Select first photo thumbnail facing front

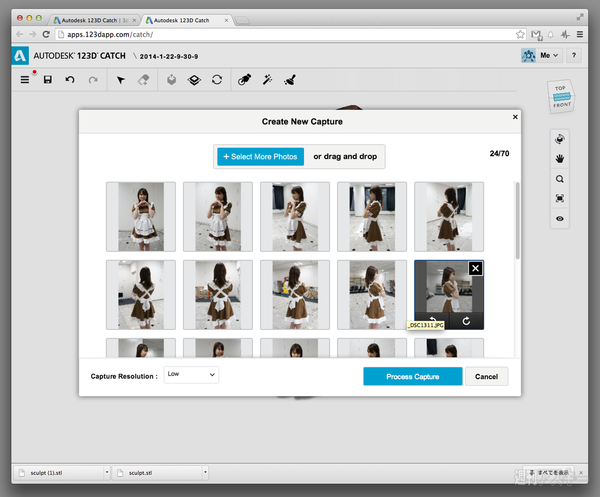(x=141, y=217)
